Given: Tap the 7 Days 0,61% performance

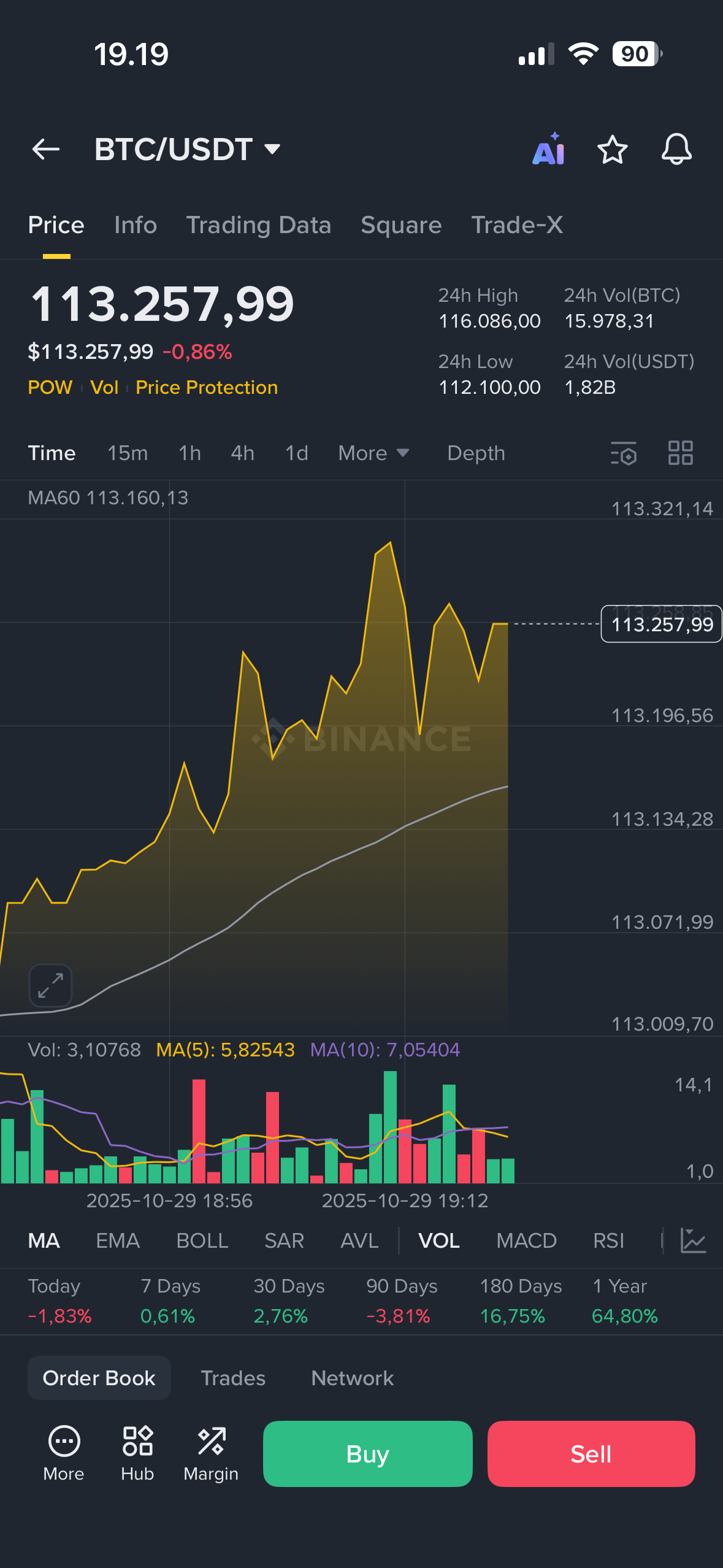Looking at the screenshot, I should pyautogui.click(x=170, y=1301).
